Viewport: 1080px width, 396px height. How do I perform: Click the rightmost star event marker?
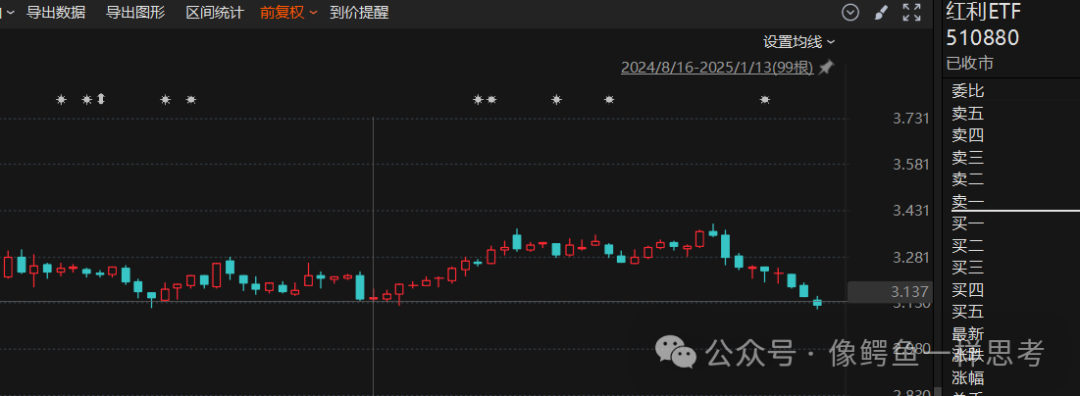(x=765, y=100)
